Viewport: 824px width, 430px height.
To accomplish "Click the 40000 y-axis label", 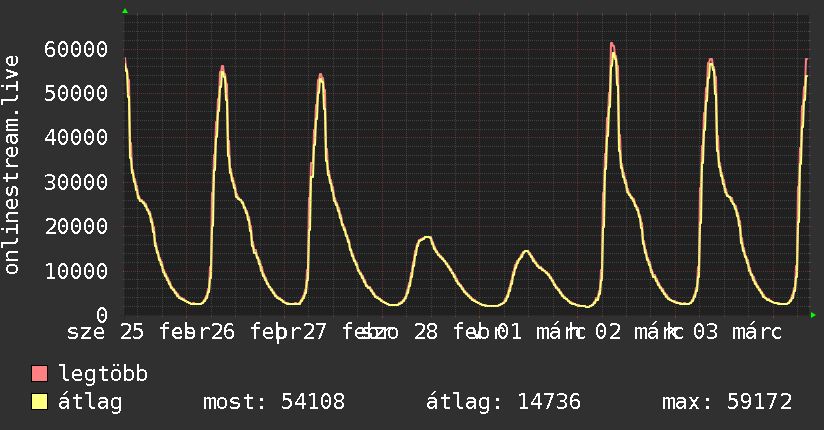I will [76, 138].
